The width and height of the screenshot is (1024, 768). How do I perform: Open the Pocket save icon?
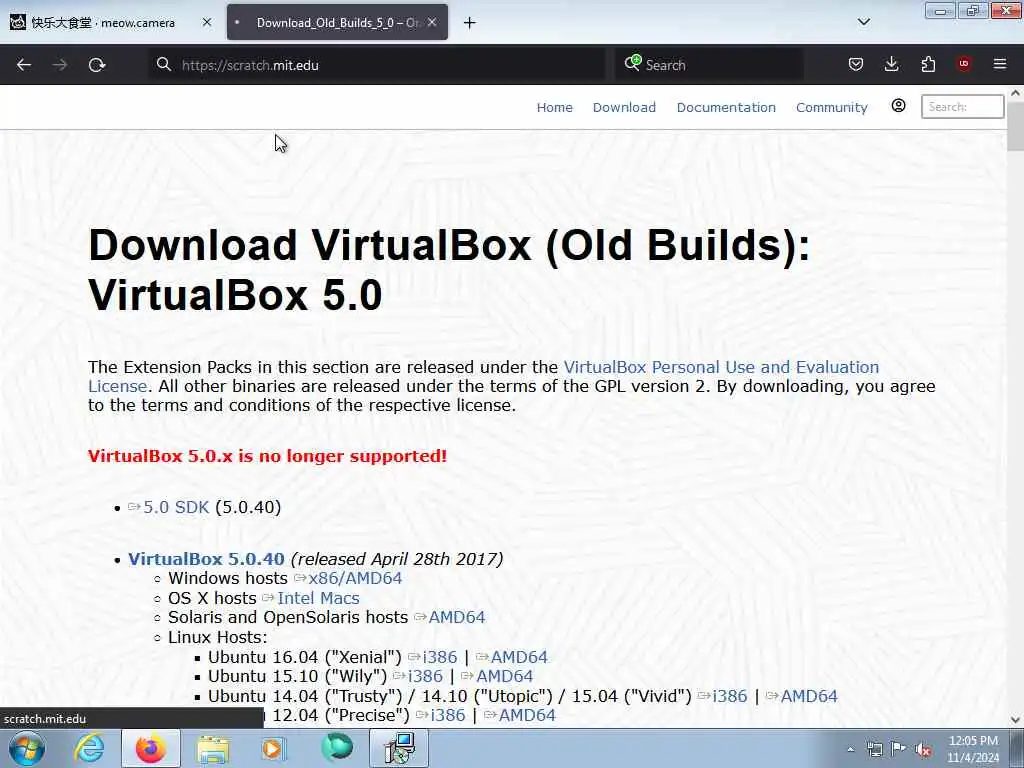[856, 64]
